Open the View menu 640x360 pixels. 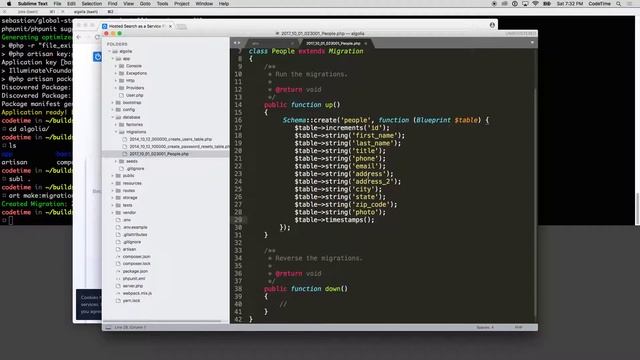tap(129, 4)
